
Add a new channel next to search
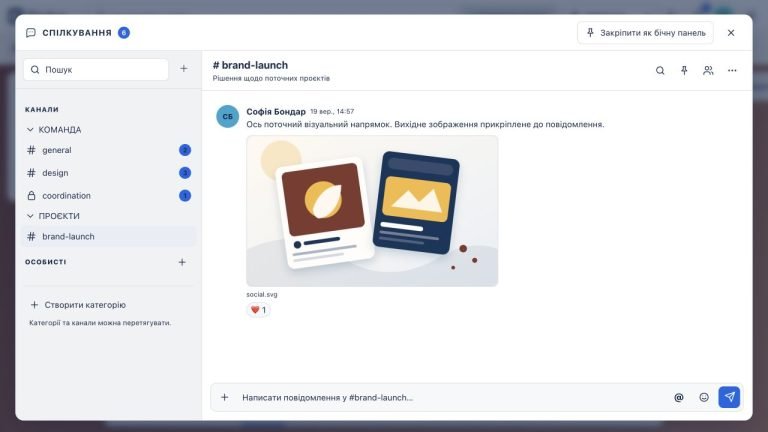click(x=184, y=69)
